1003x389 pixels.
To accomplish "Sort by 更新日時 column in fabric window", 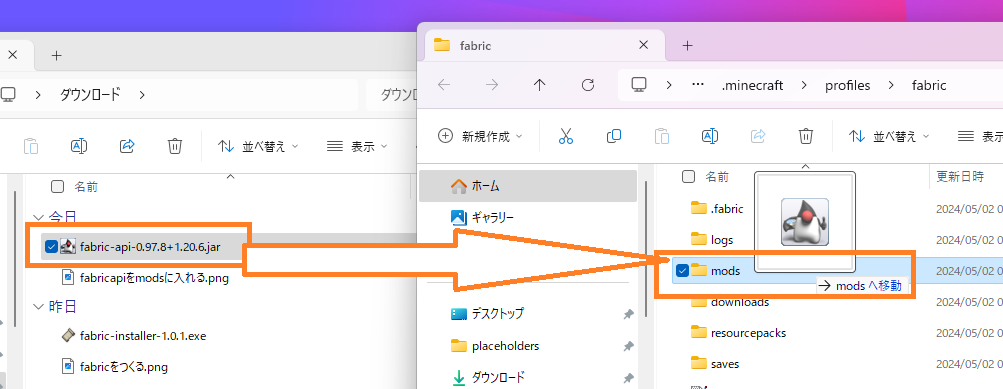I will point(960,176).
